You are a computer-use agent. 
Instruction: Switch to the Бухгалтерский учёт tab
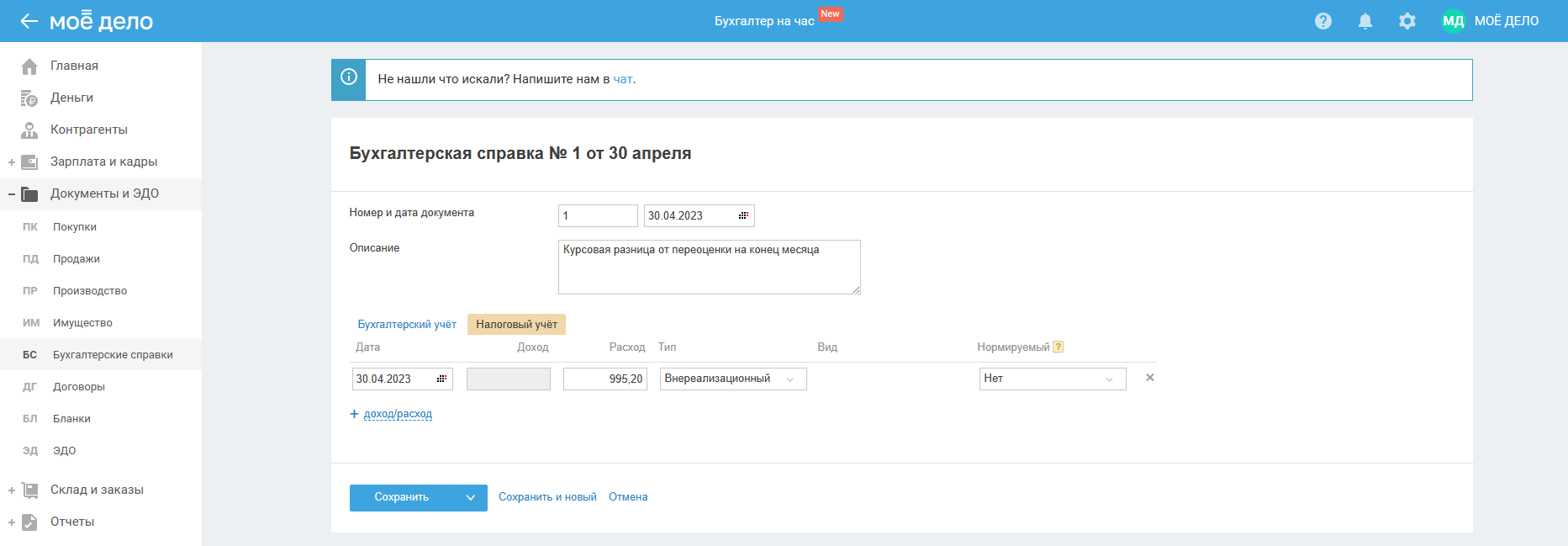(x=407, y=325)
